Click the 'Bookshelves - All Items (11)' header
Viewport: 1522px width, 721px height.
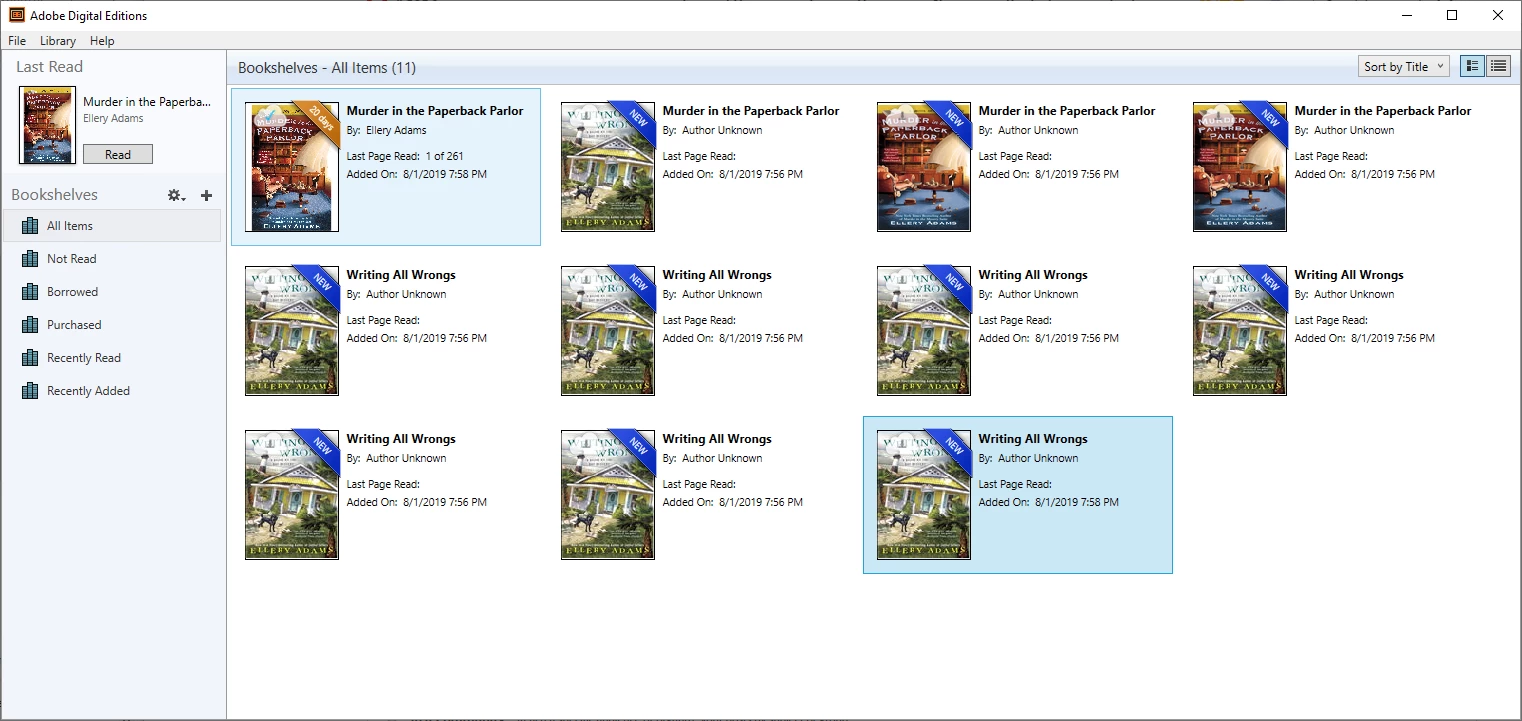pos(327,68)
